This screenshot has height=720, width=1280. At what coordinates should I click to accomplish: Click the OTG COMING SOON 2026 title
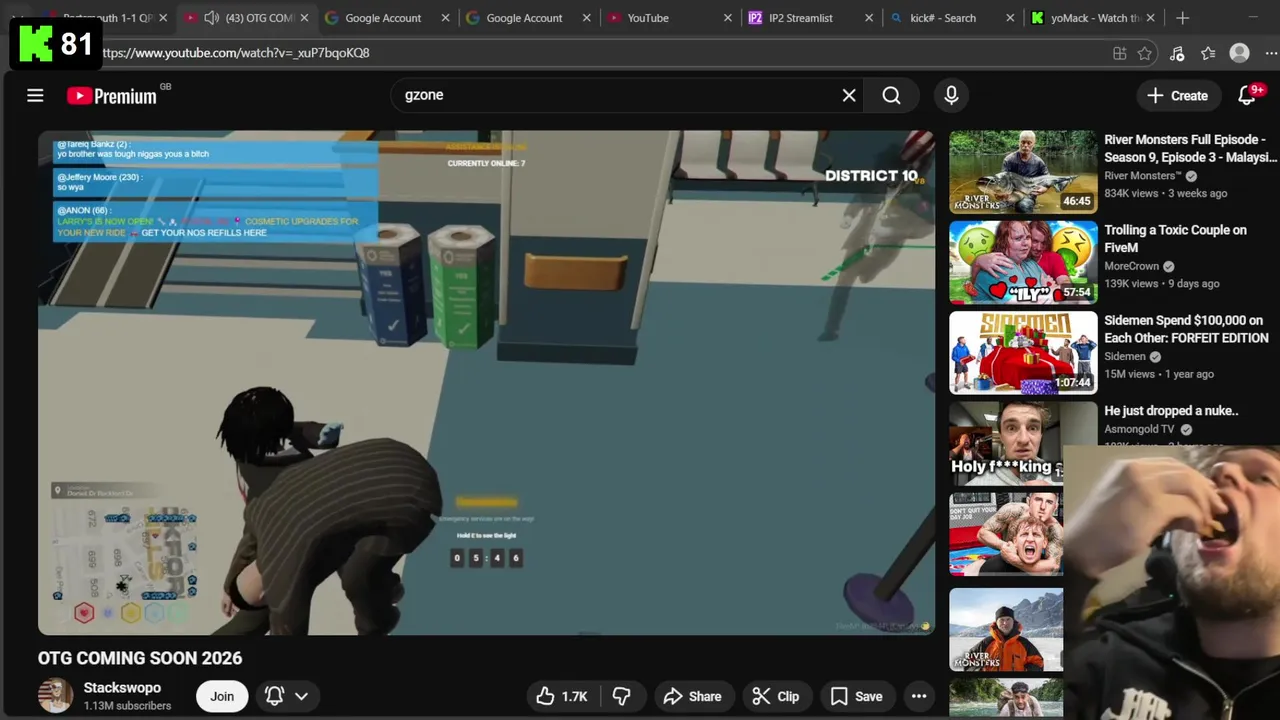coord(140,658)
